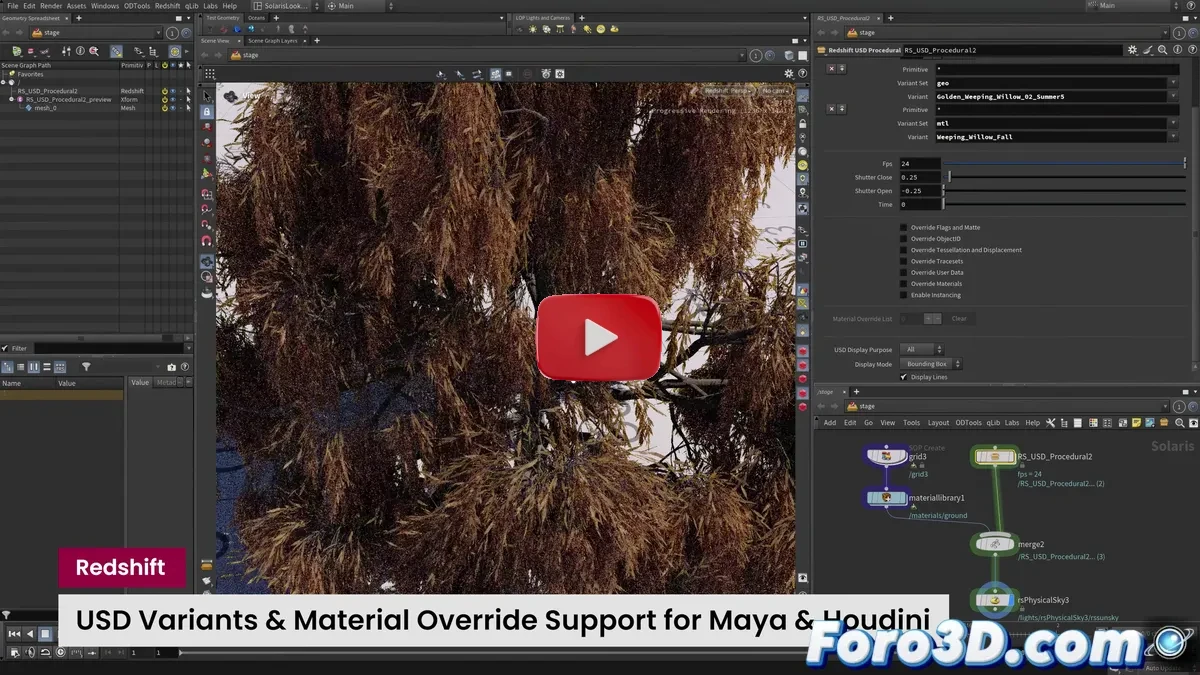Select the arrow select tool in viewport
The width and height of the screenshot is (1200, 675).
(207, 97)
